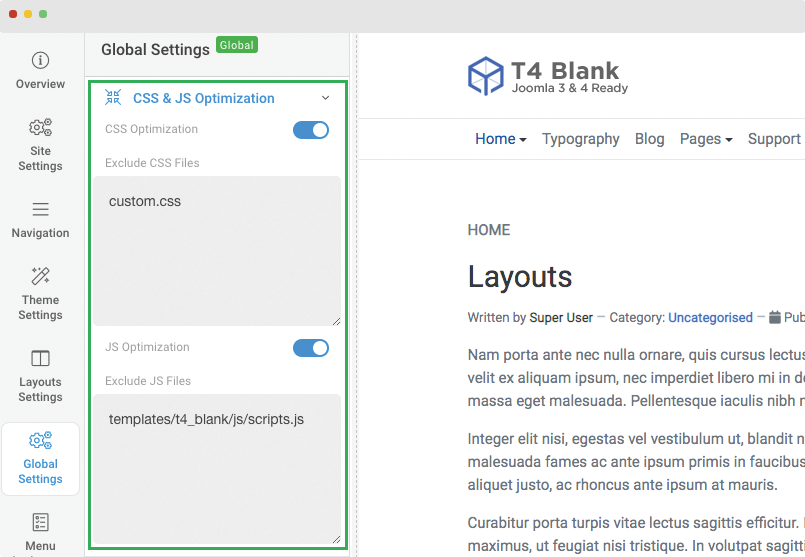
Task: Click the Global Settings panel title
Action: click(x=155, y=50)
